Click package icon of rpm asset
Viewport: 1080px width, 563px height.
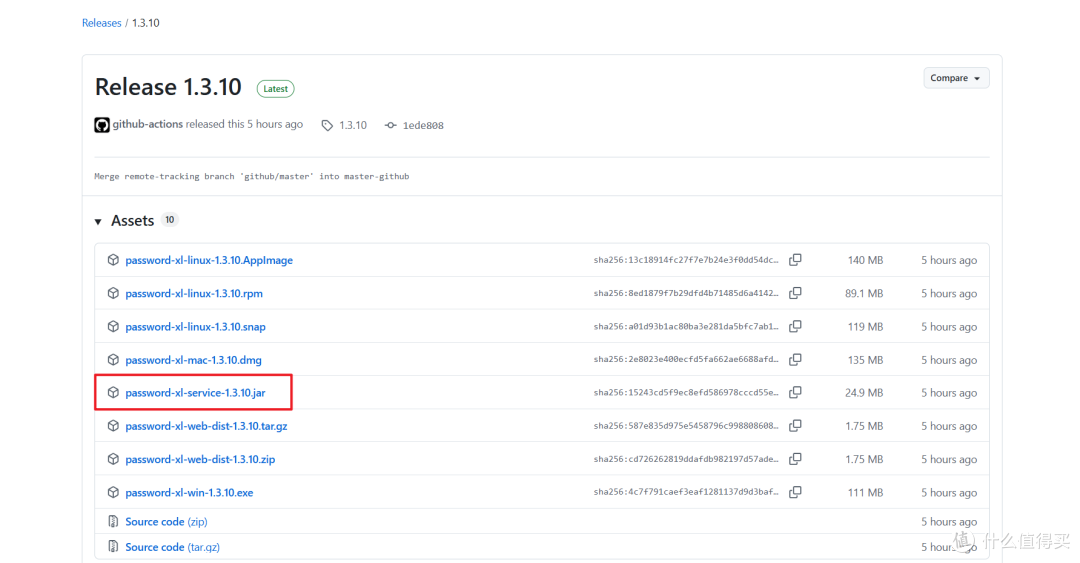[113, 293]
